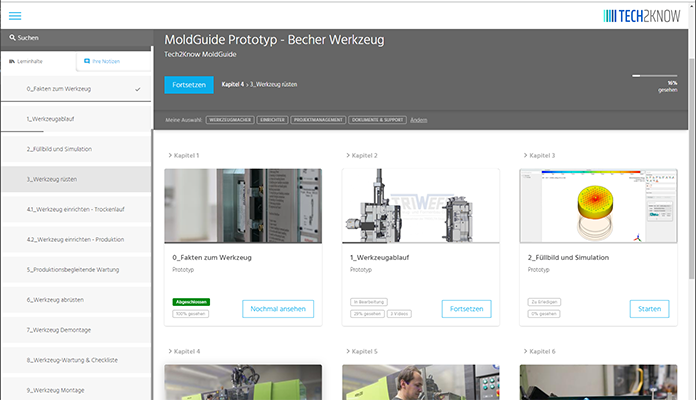
Task: Click the Tech2Know logo
Action: pos(641,16)
